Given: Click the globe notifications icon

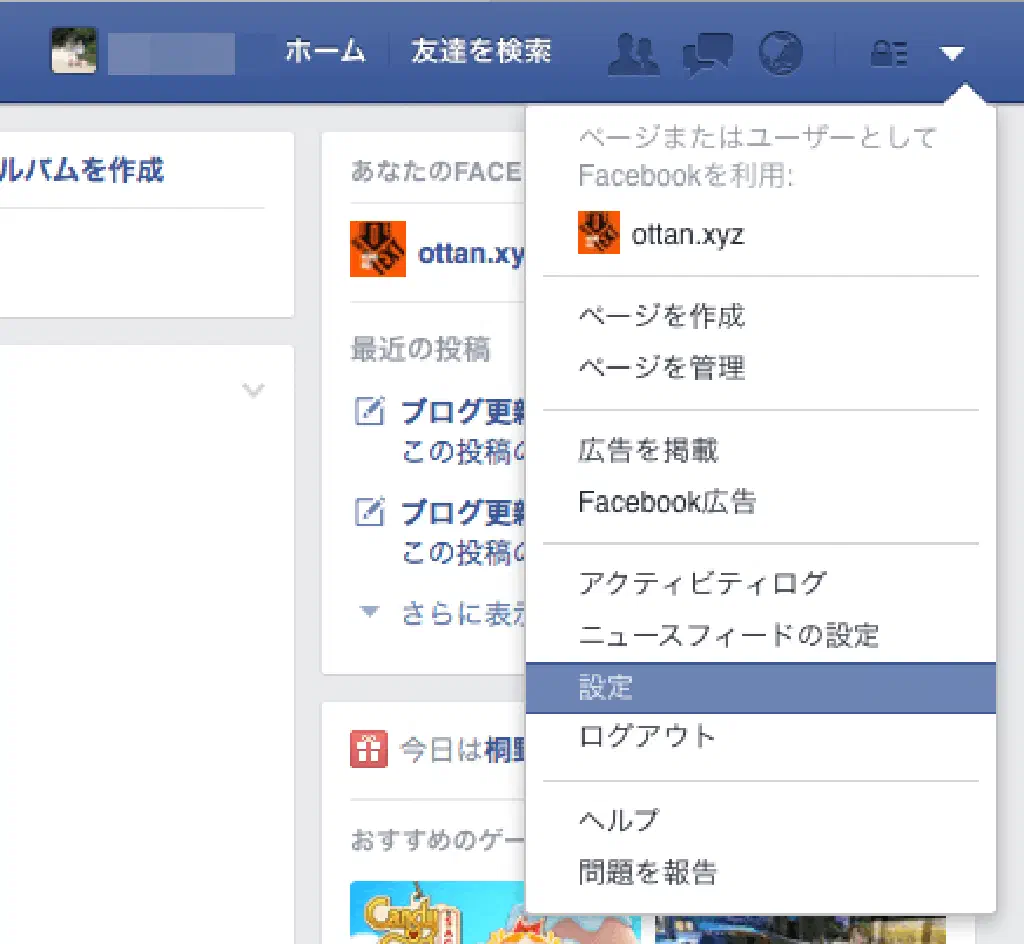Looking at the screenshot, I should coord(781,52).
